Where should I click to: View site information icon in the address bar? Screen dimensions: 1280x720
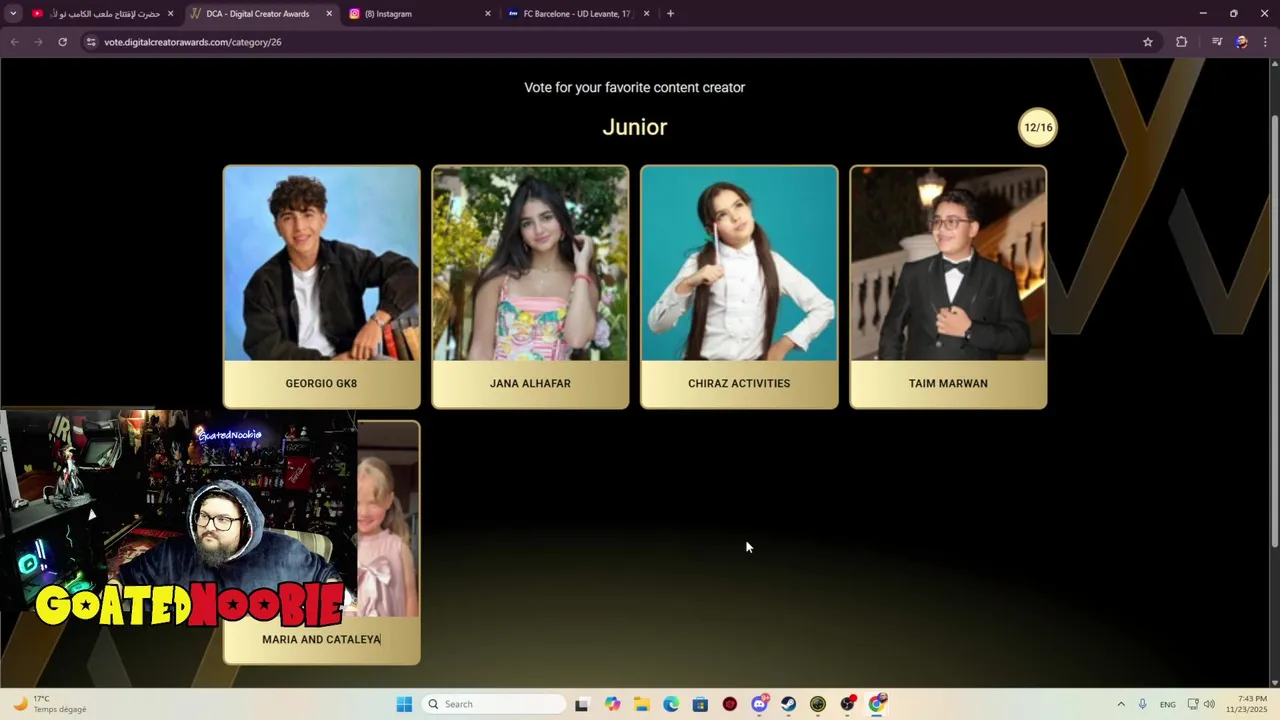pos(91,42)
